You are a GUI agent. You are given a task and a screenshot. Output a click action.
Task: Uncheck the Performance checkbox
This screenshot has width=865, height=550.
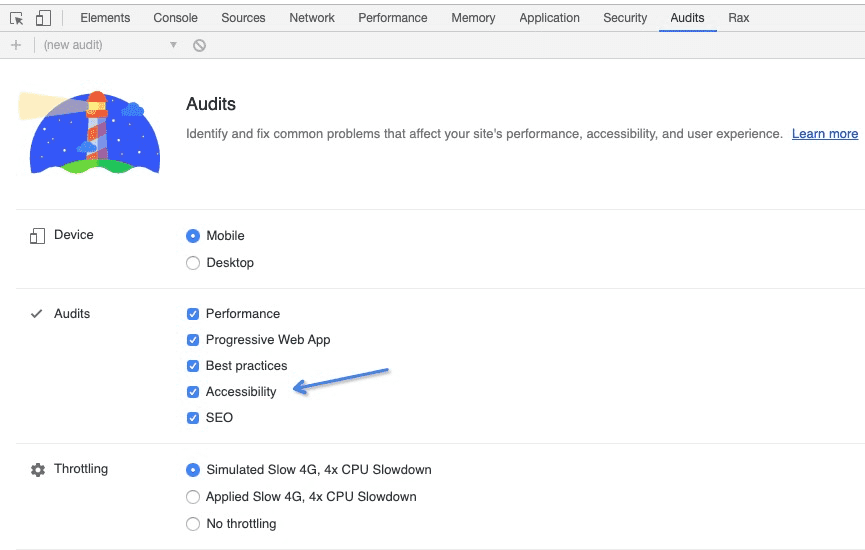click(x=194, y=314)
